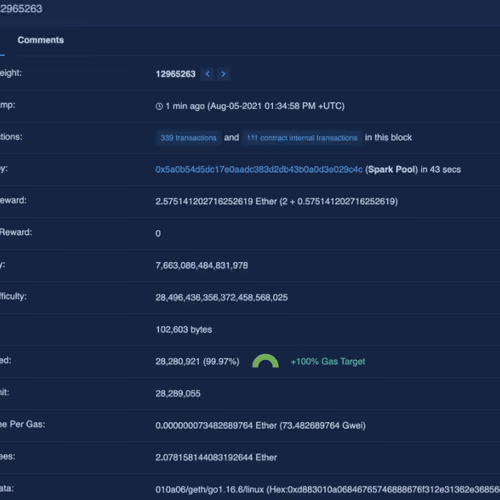
Task: Click the 'in this block' text
Action: pyautogui.click(x=388, y=138)
